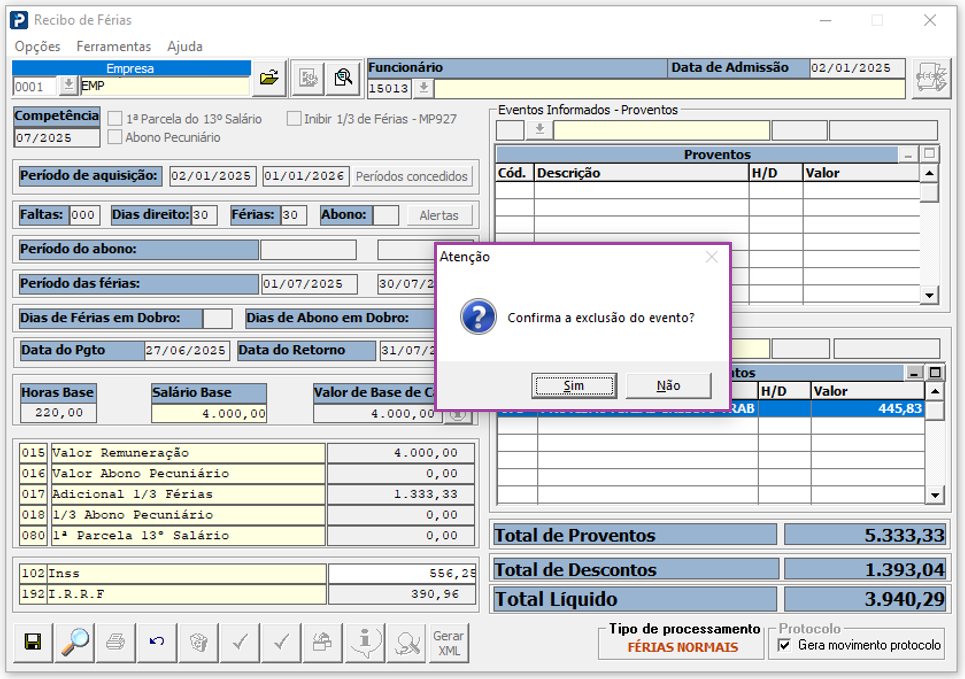The width and height of the screenshot is (965, 679).
Task: Click the discounts grid scroll up arrow
Action: click(x=935, y=391)
